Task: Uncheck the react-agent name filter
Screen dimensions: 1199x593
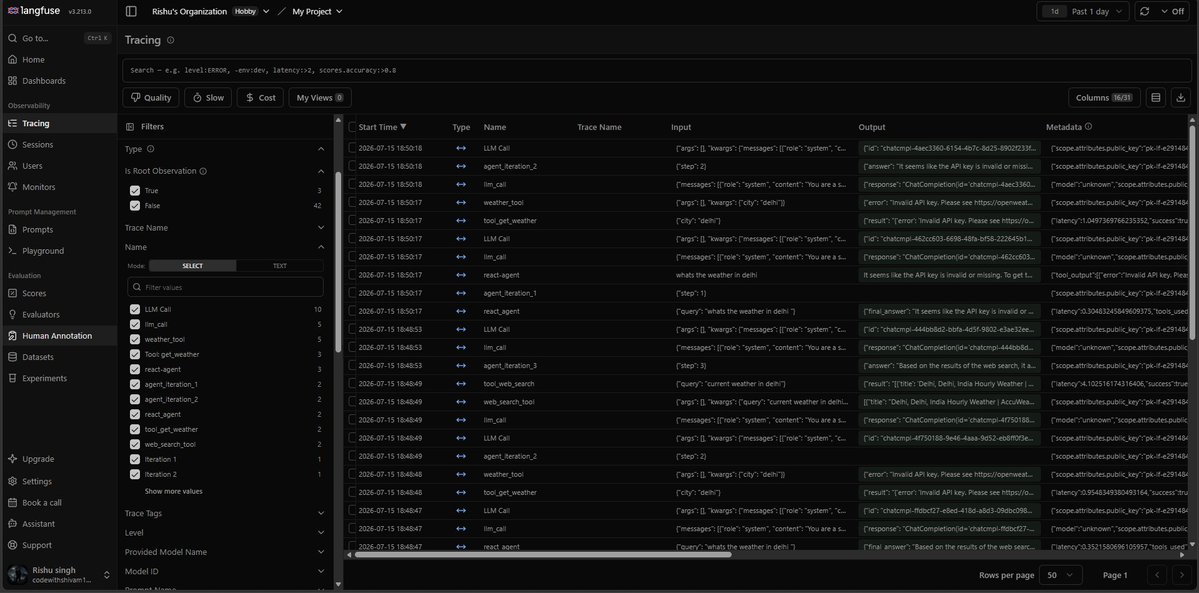Action: point(135,370)
